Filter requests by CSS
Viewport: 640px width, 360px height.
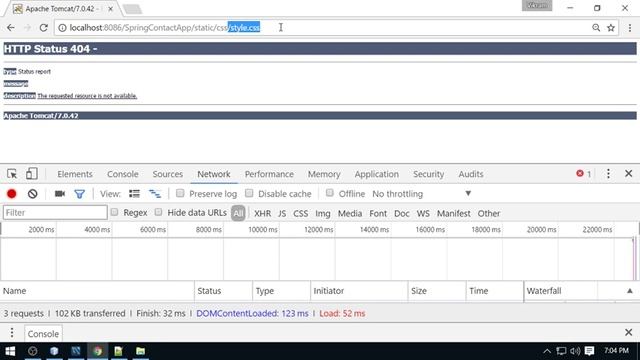click(300, 213)
